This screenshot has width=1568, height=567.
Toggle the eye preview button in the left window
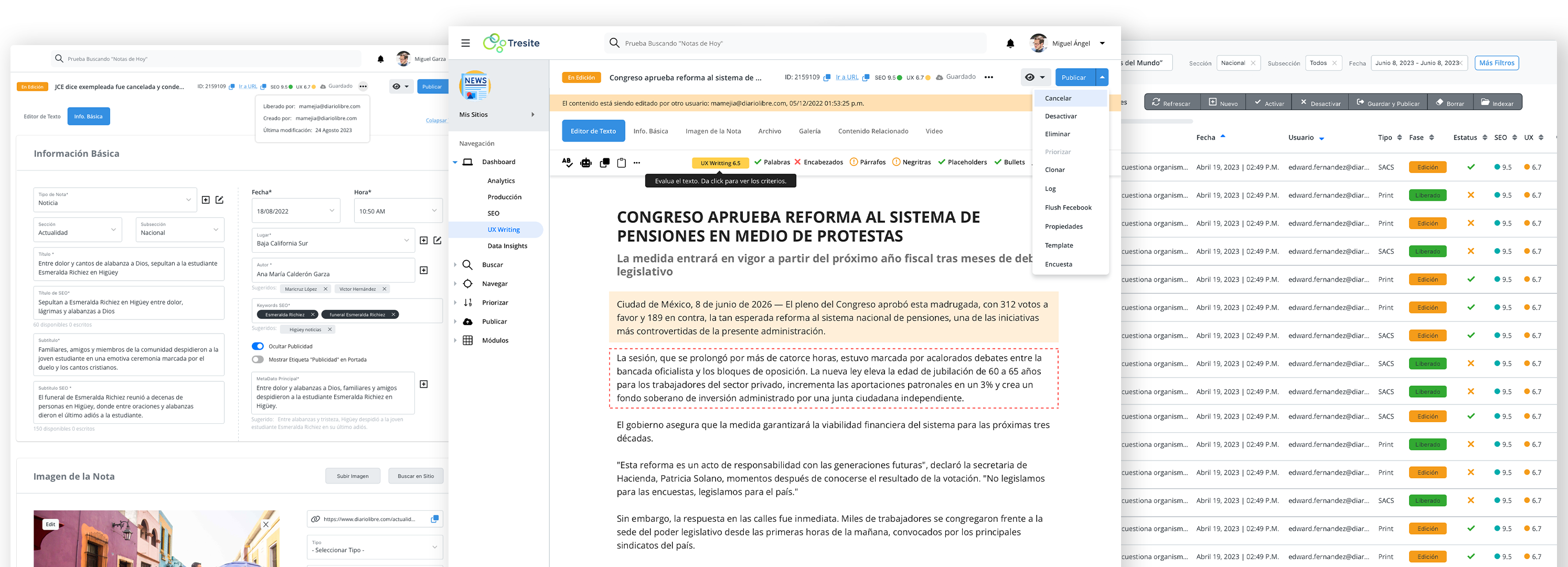point(400,87)
